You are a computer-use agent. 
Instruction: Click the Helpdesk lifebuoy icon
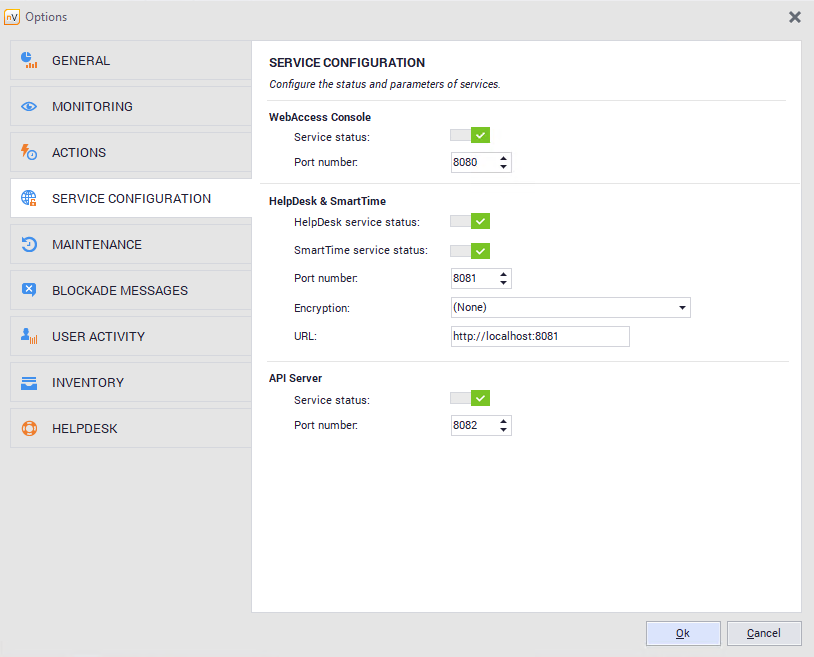coord(29,429)
